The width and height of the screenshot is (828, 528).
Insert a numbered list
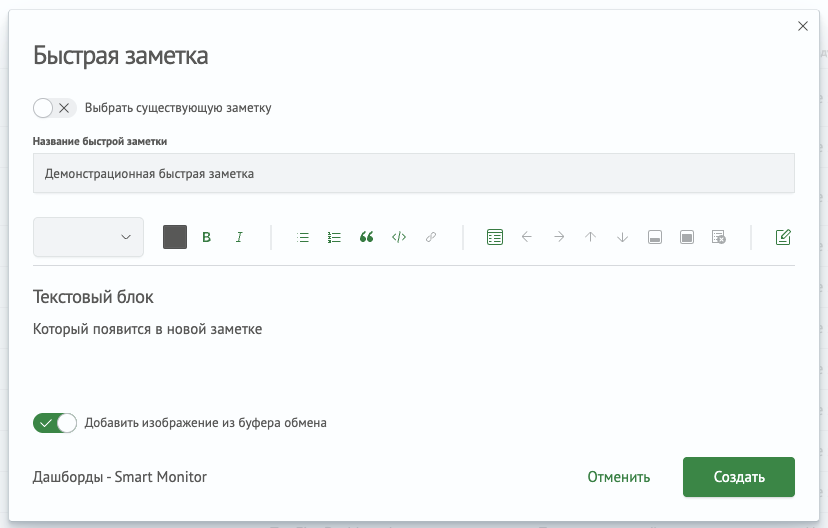click(x=334, y=237)
